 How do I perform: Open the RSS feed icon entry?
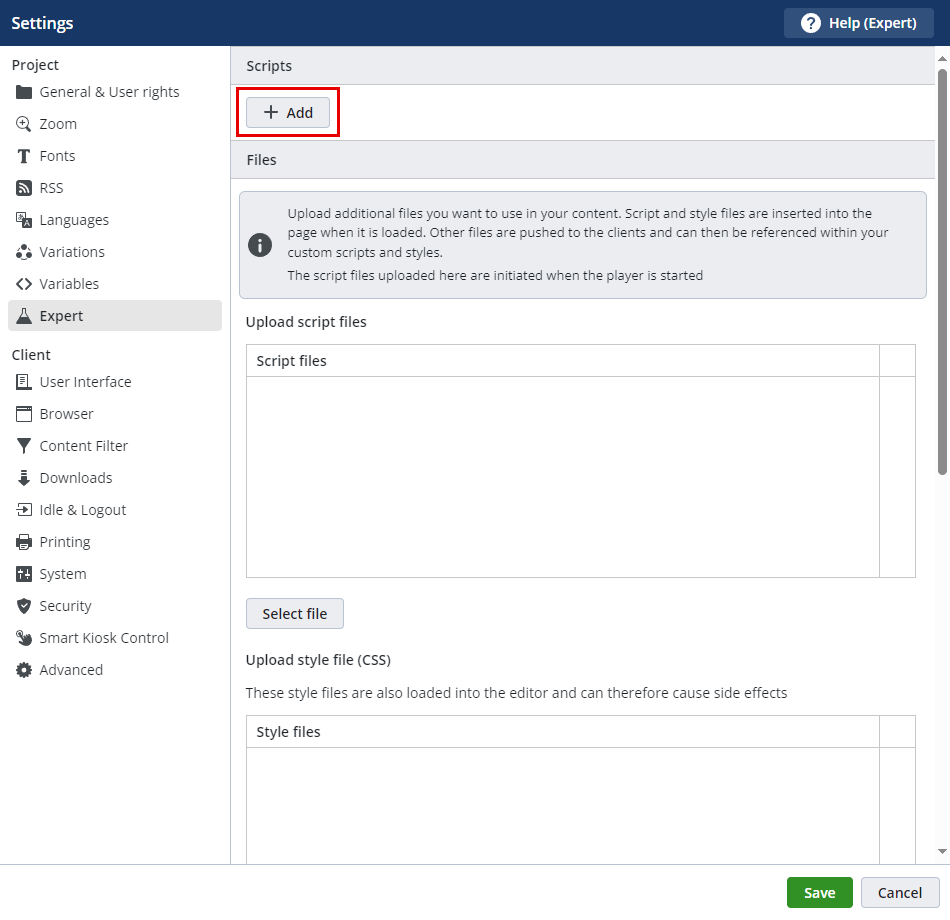(x=24, y=188)
